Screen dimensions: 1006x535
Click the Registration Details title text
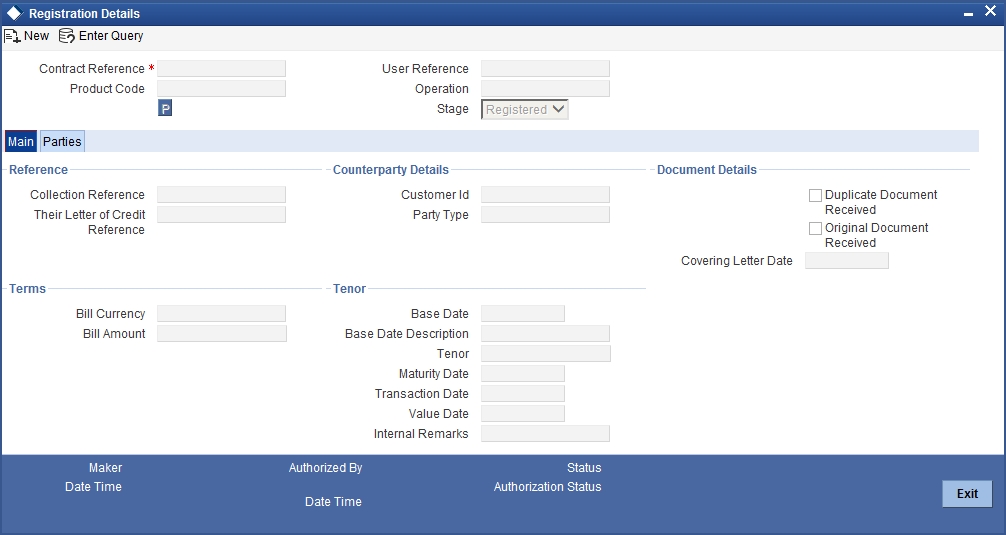84,13
